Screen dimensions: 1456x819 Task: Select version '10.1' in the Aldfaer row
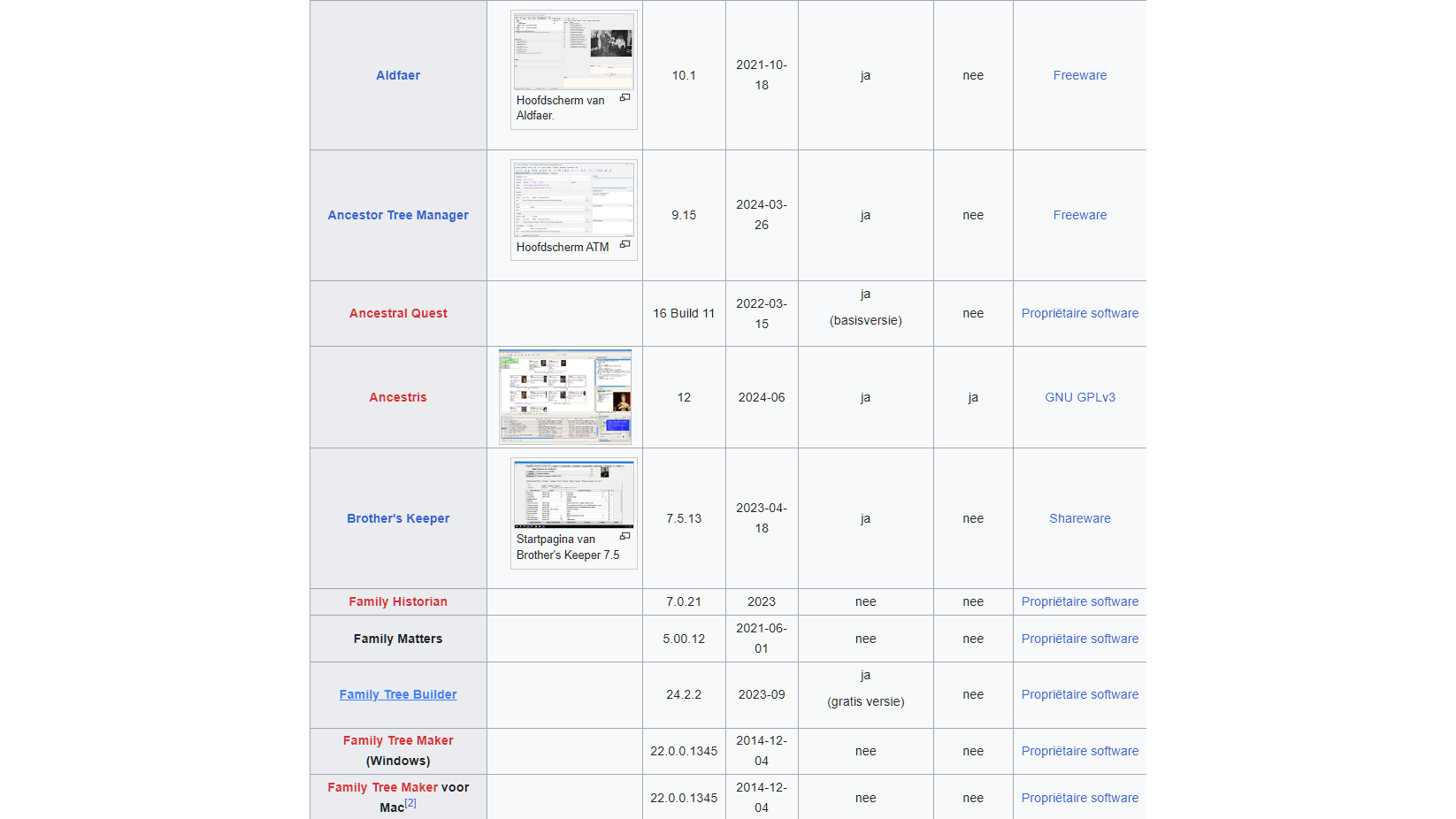(684, 75)
